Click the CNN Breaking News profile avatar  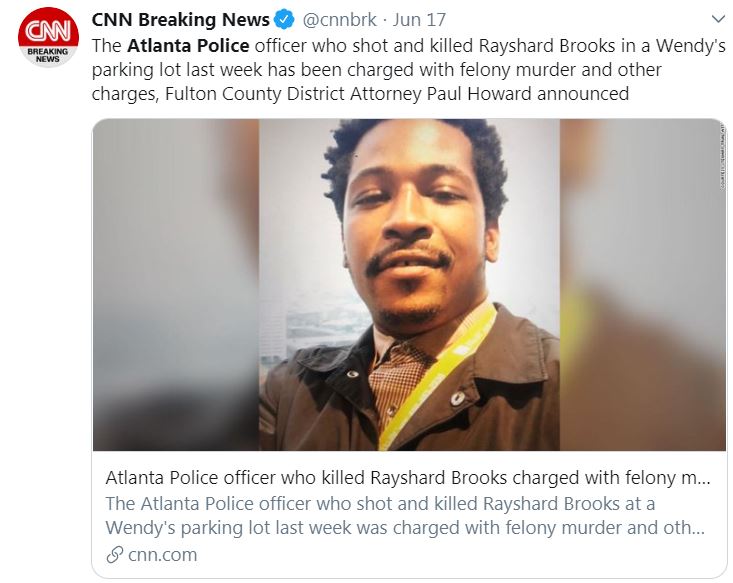[48, 37]
